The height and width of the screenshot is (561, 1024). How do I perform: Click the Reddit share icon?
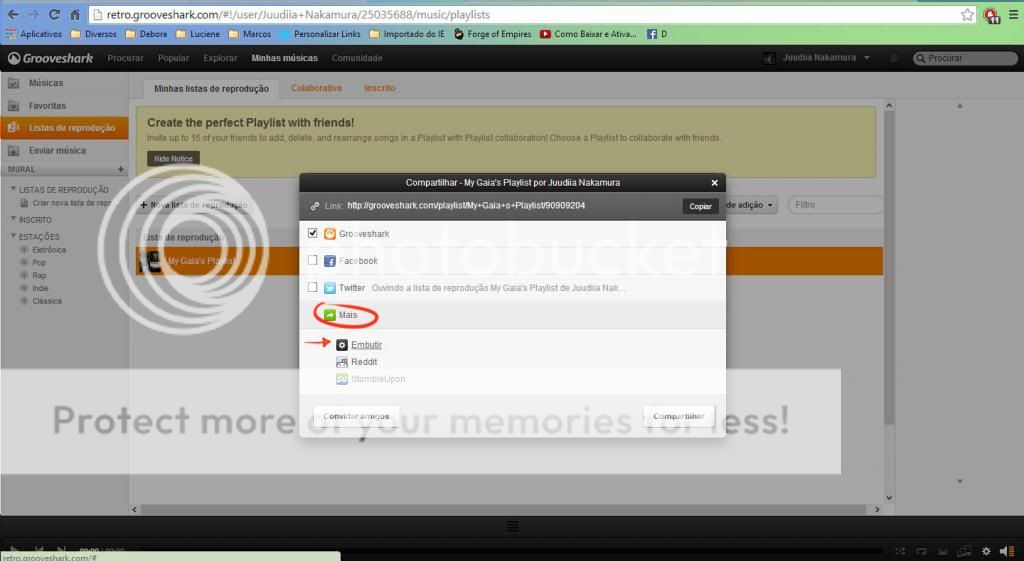[x=342, y=362]
